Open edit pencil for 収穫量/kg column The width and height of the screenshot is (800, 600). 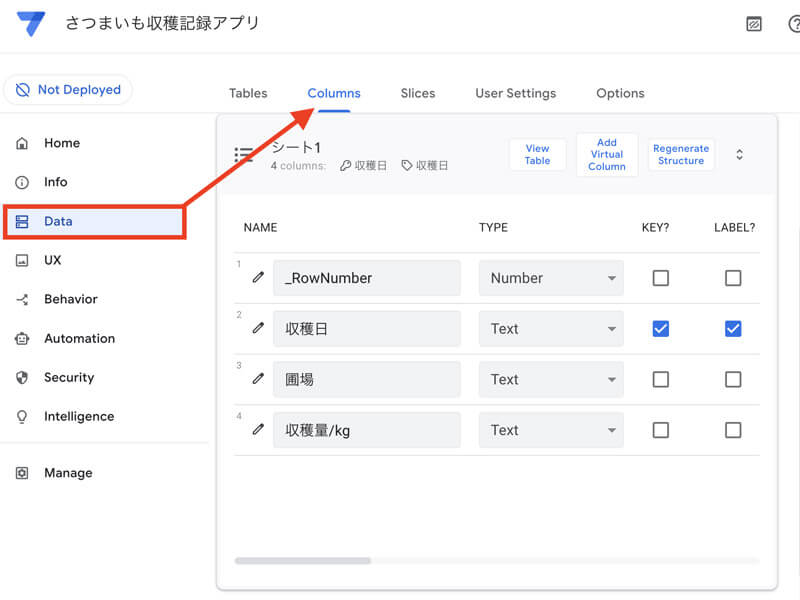[x=258, y=430]
